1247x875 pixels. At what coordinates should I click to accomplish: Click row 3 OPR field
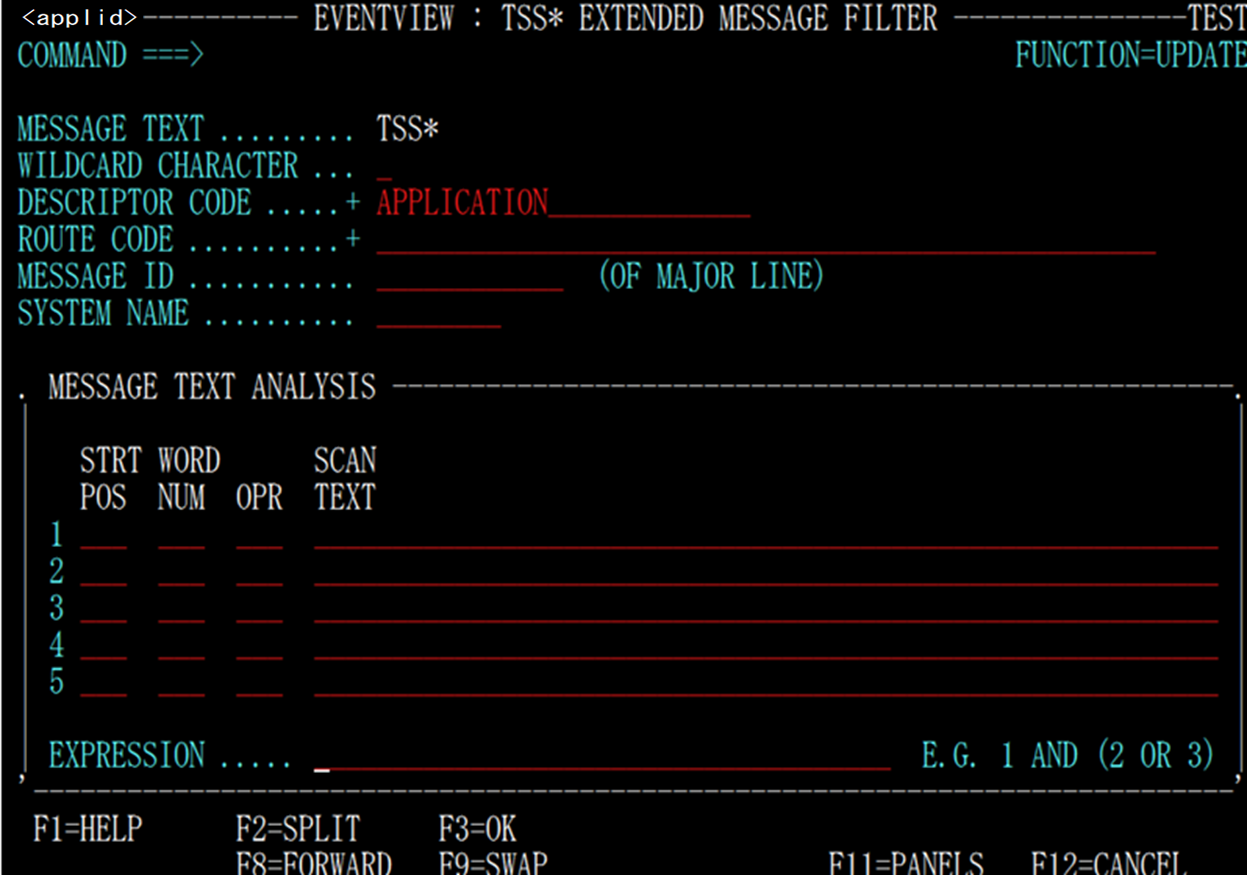click(260, 608)
